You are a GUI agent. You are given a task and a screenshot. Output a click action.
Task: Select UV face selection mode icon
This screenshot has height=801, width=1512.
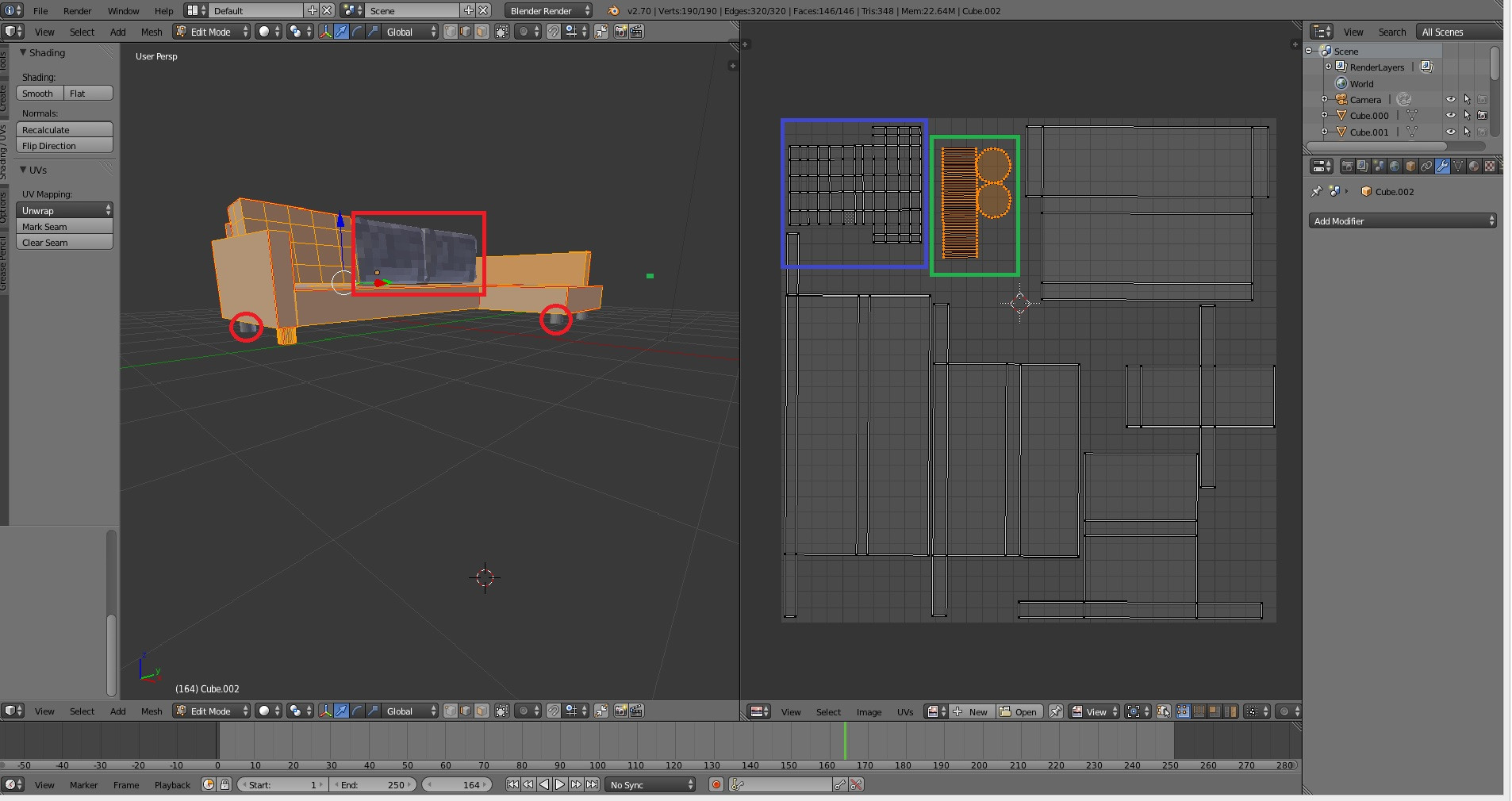coord(1214,711)
